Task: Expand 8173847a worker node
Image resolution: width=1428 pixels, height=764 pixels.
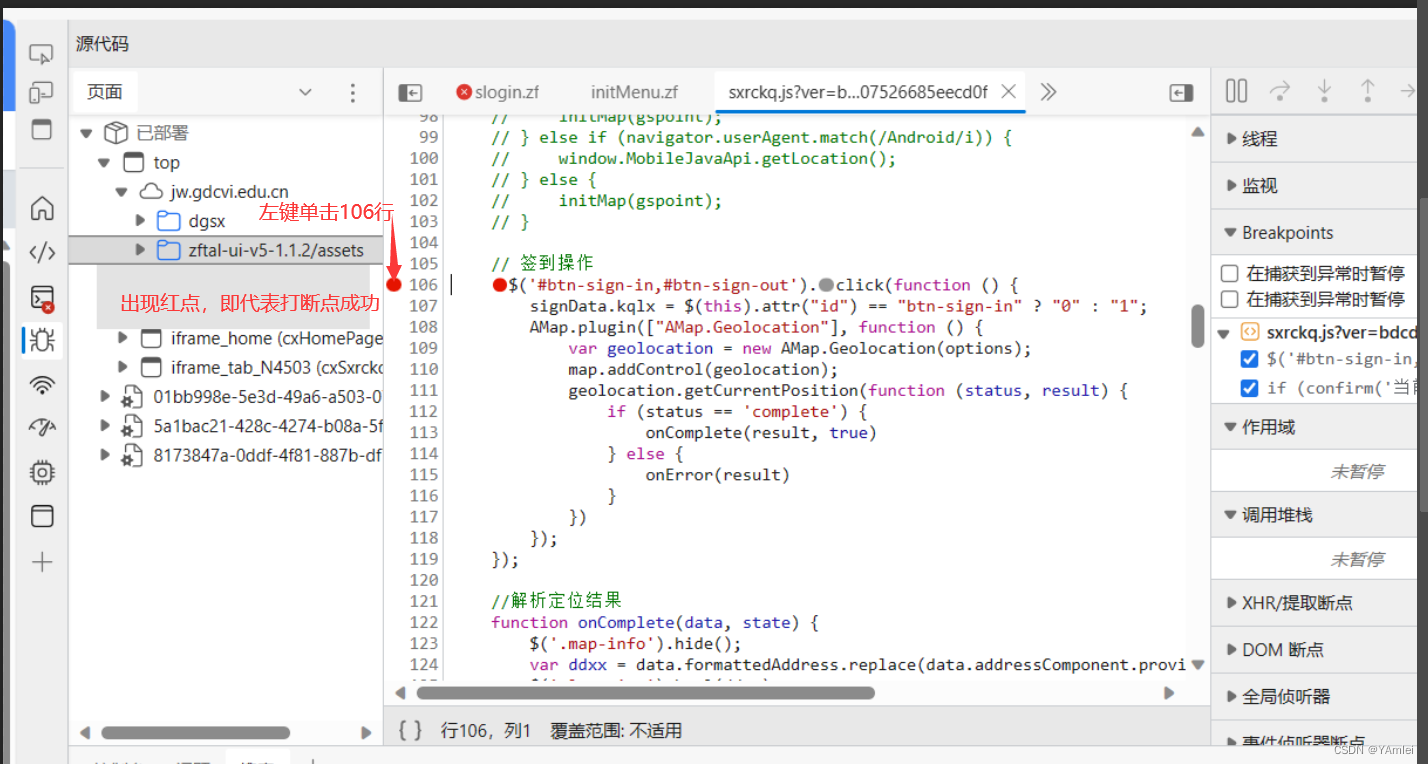Action: (x=105, y=455)
